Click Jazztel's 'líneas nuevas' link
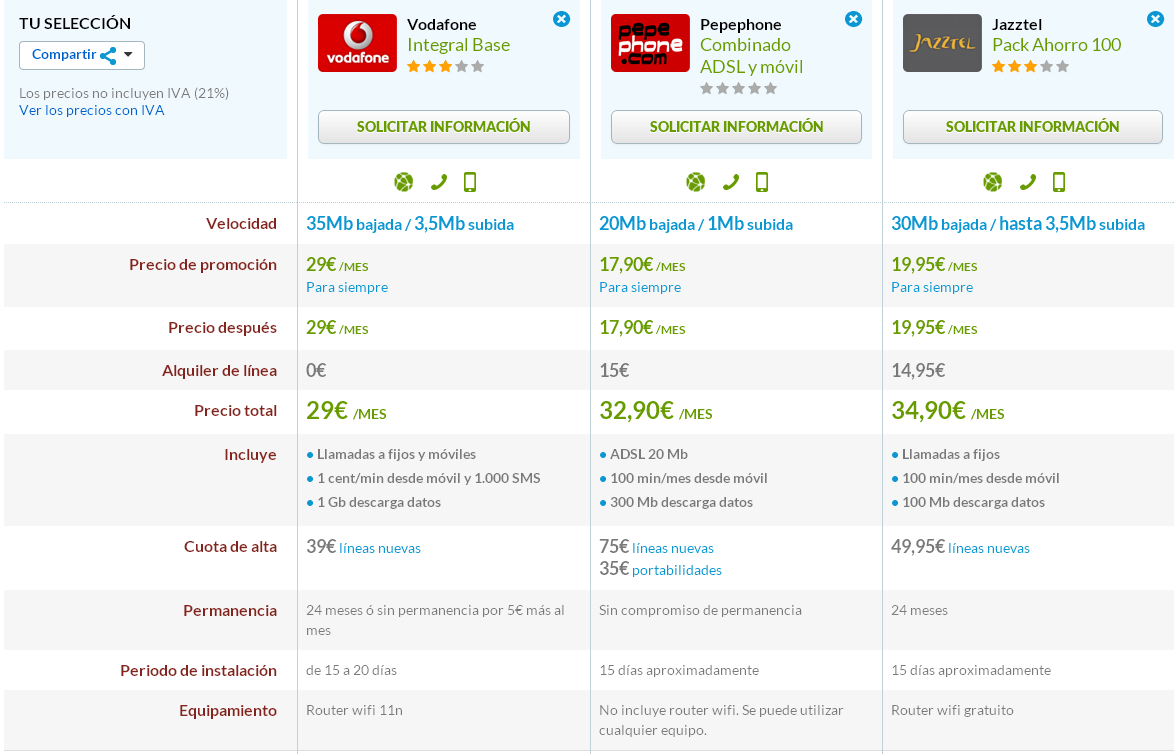The height and width of the screenshot is (754, 1174). tap(988, 548)
